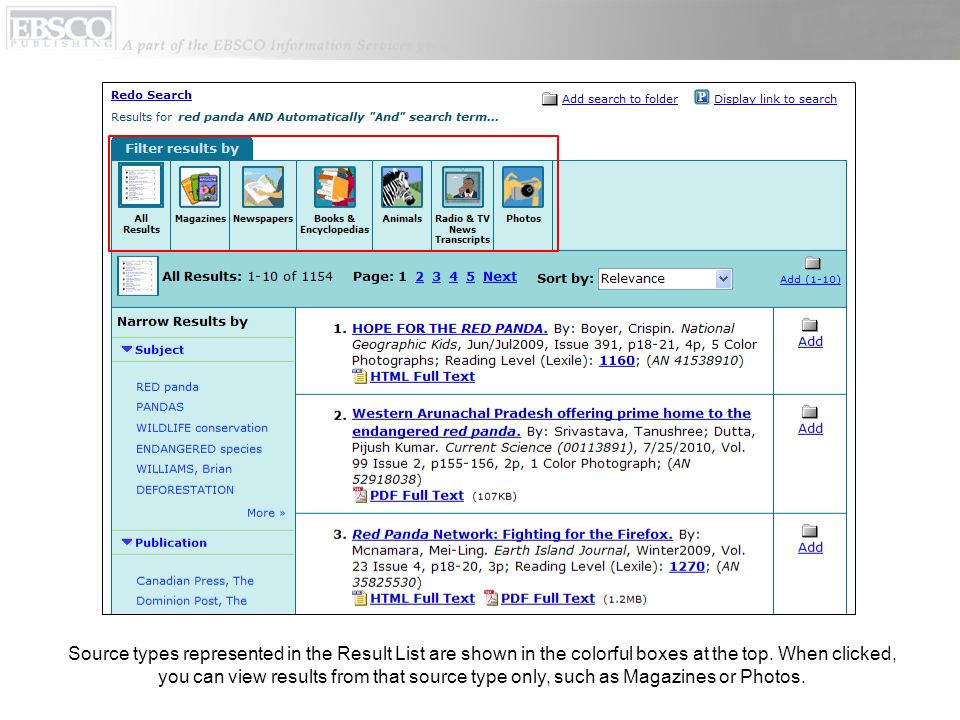This screenshot has height=720, width=960.
Task: Filter results by Newspapers icon
Action: click(263, 187)
